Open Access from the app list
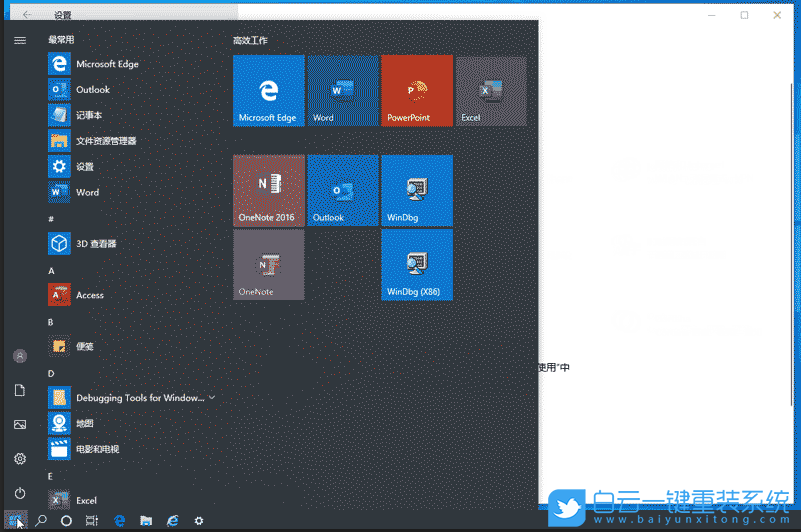801x532 pixels. 90,295
